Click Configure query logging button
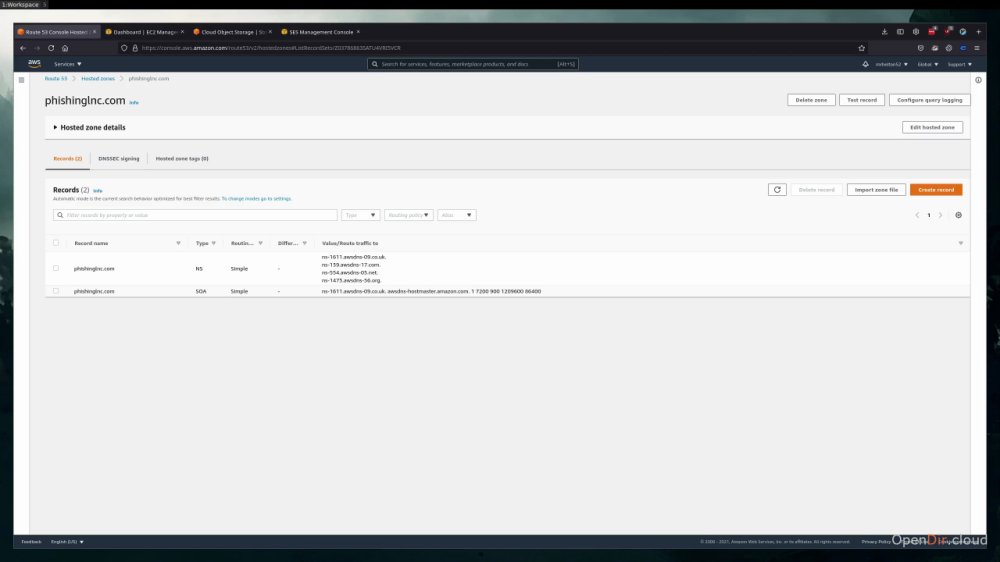Screen dimensions: 1000x562 coord(930,100)
